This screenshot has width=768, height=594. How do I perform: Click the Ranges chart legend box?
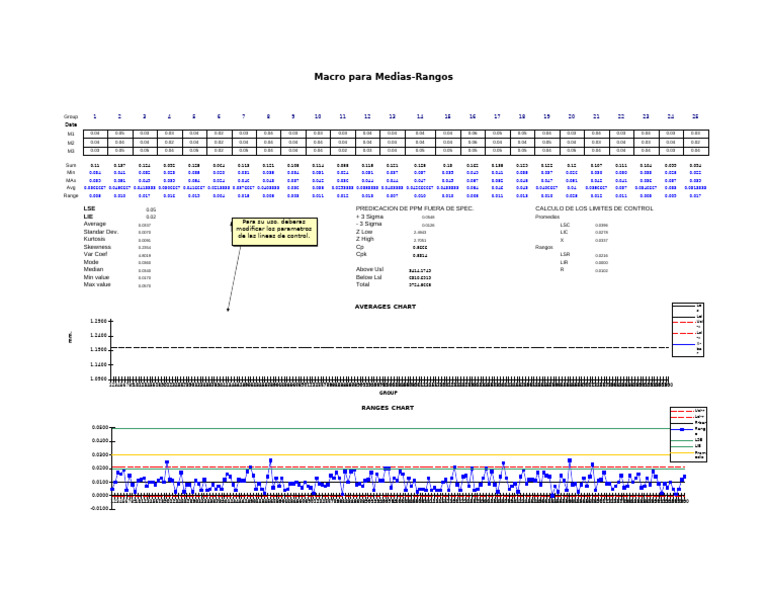(688, 435)
